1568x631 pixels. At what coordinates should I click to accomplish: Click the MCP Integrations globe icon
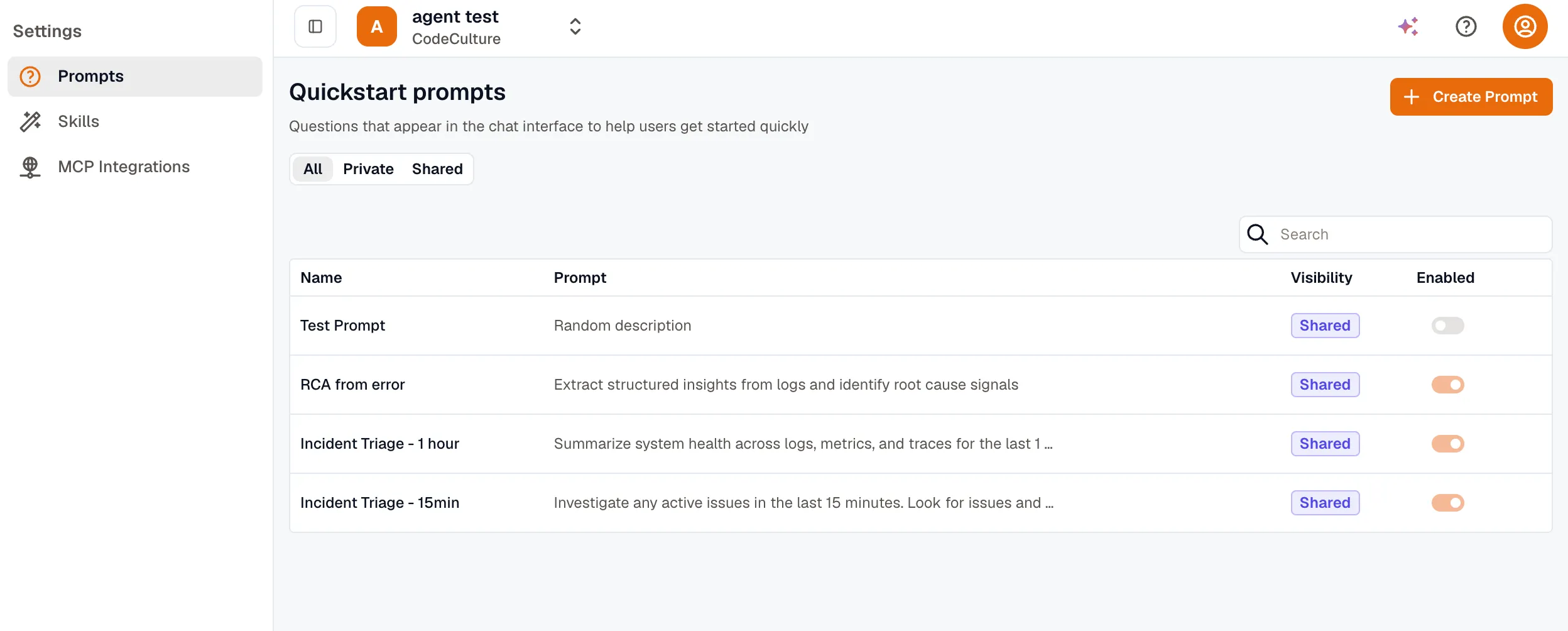point(30,167)
